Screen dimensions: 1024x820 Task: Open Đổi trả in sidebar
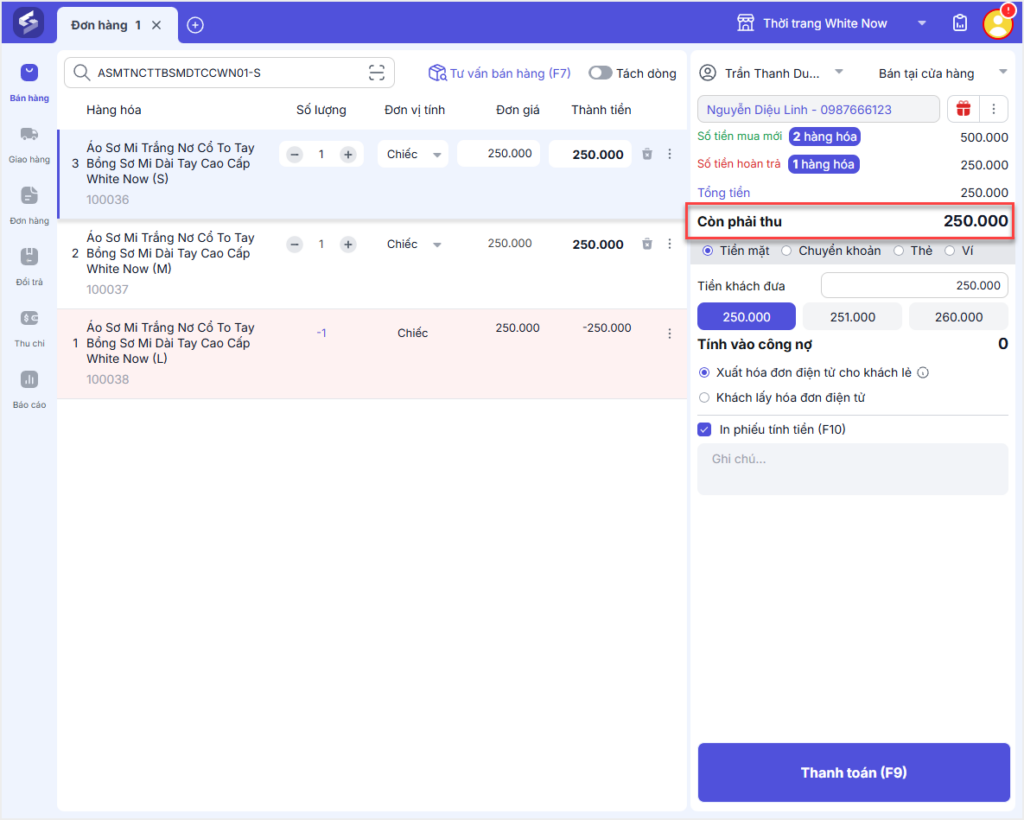pos(29,267)
